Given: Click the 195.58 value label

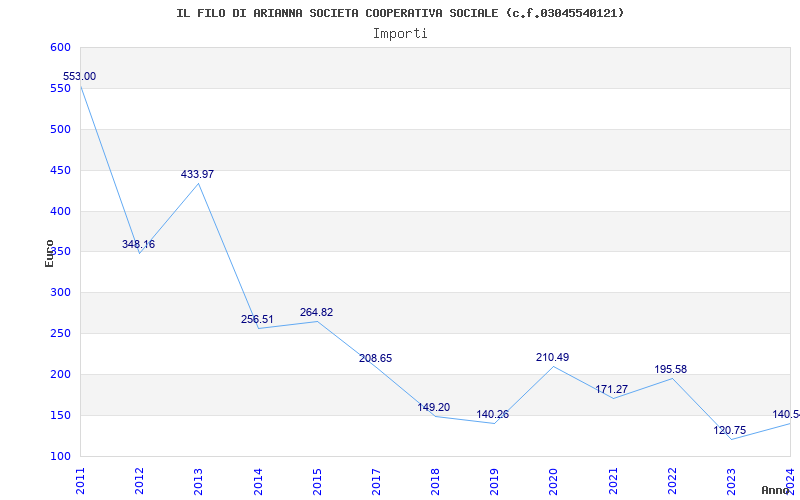Looking at the screenshot, I should coord(671,369).
